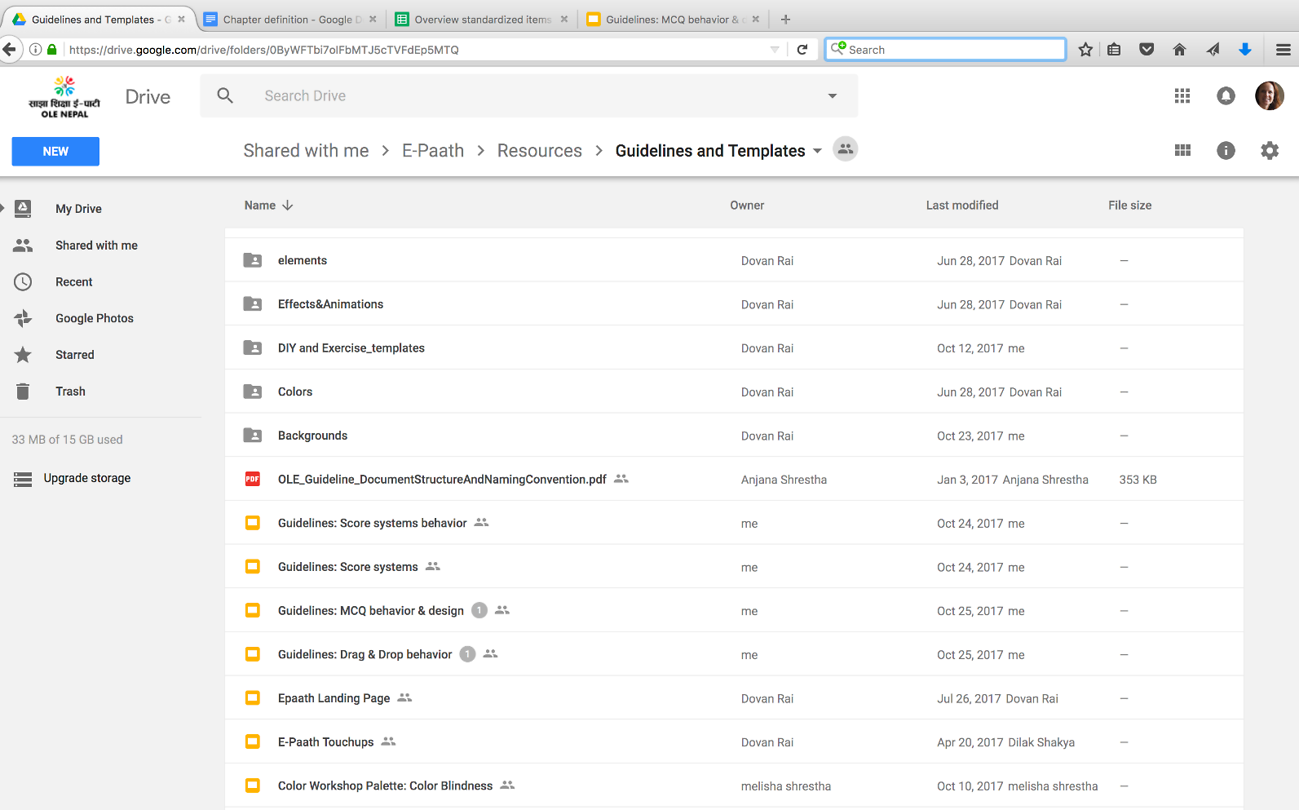
Task: Open the Firefox hamburger menu
Action: pos(1283,49)
